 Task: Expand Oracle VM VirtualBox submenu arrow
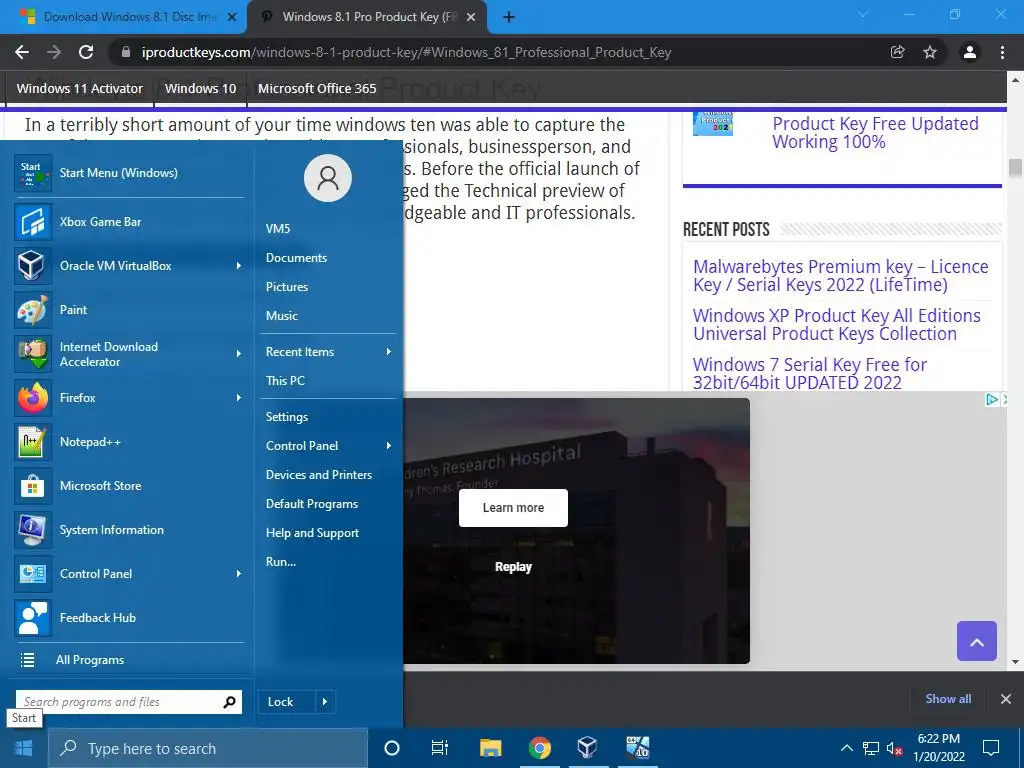click(238, 266)
